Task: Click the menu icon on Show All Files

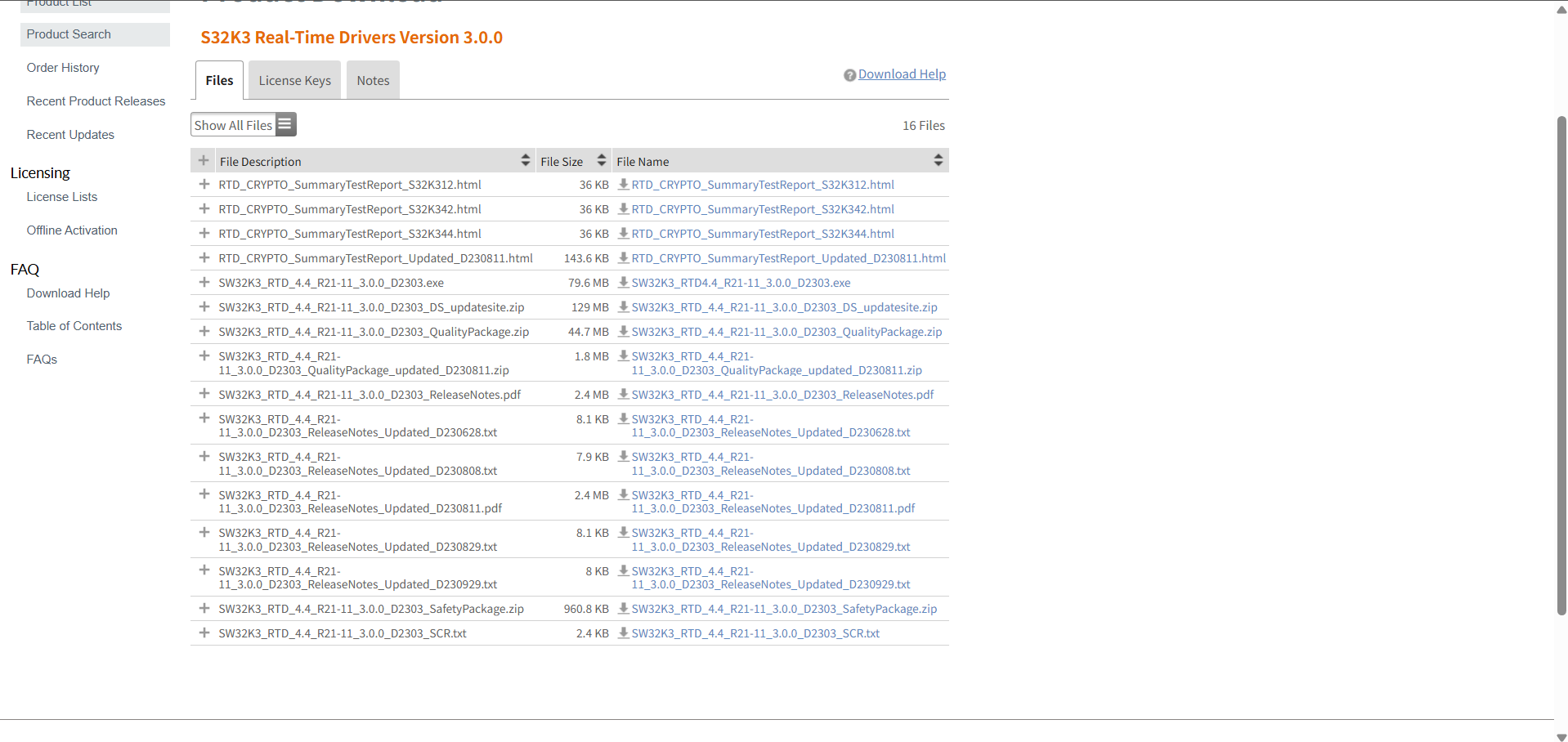Action: tap(284, 124)
